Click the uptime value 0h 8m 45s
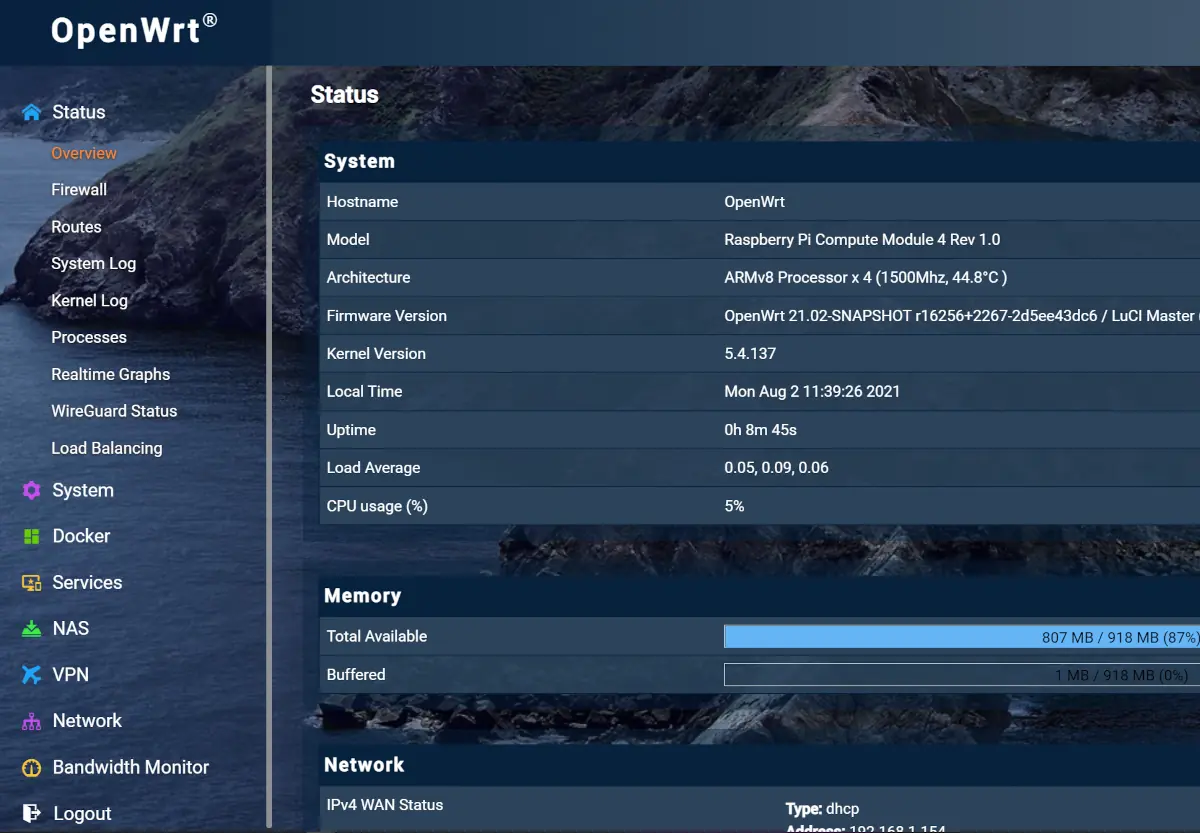Viewport: 1200px width, 833px height. pyautogui.click(x=760, y=430)
